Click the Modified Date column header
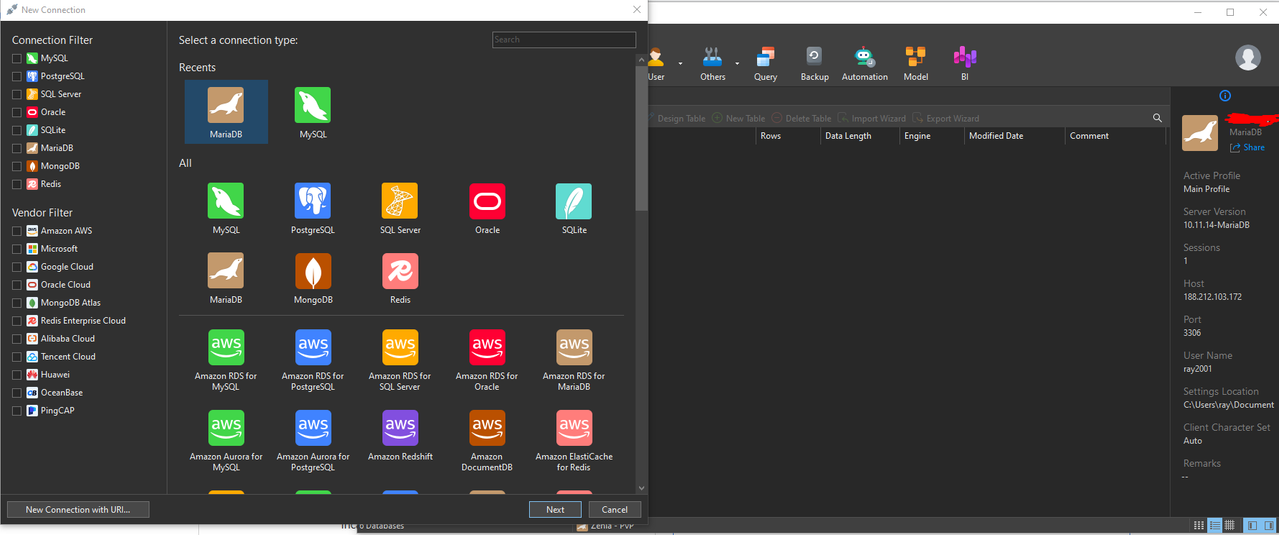Viewport: 1279px width, 535px height. tap(1013, 136)
